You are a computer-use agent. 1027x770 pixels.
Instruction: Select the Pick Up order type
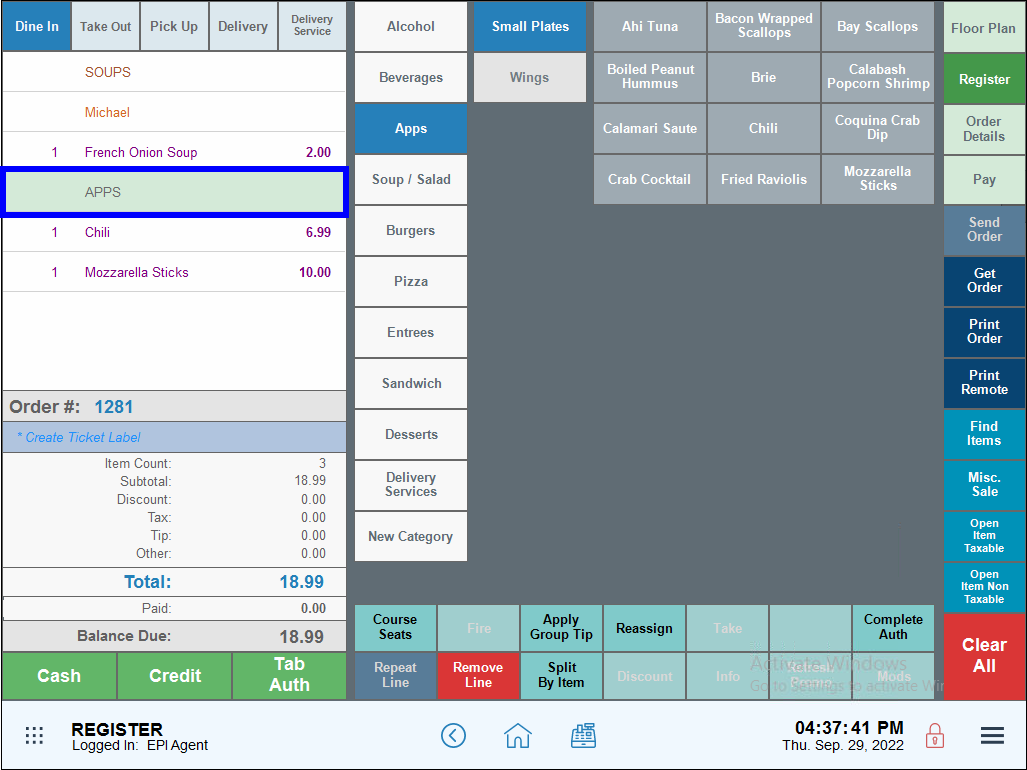tap(174, 26)
